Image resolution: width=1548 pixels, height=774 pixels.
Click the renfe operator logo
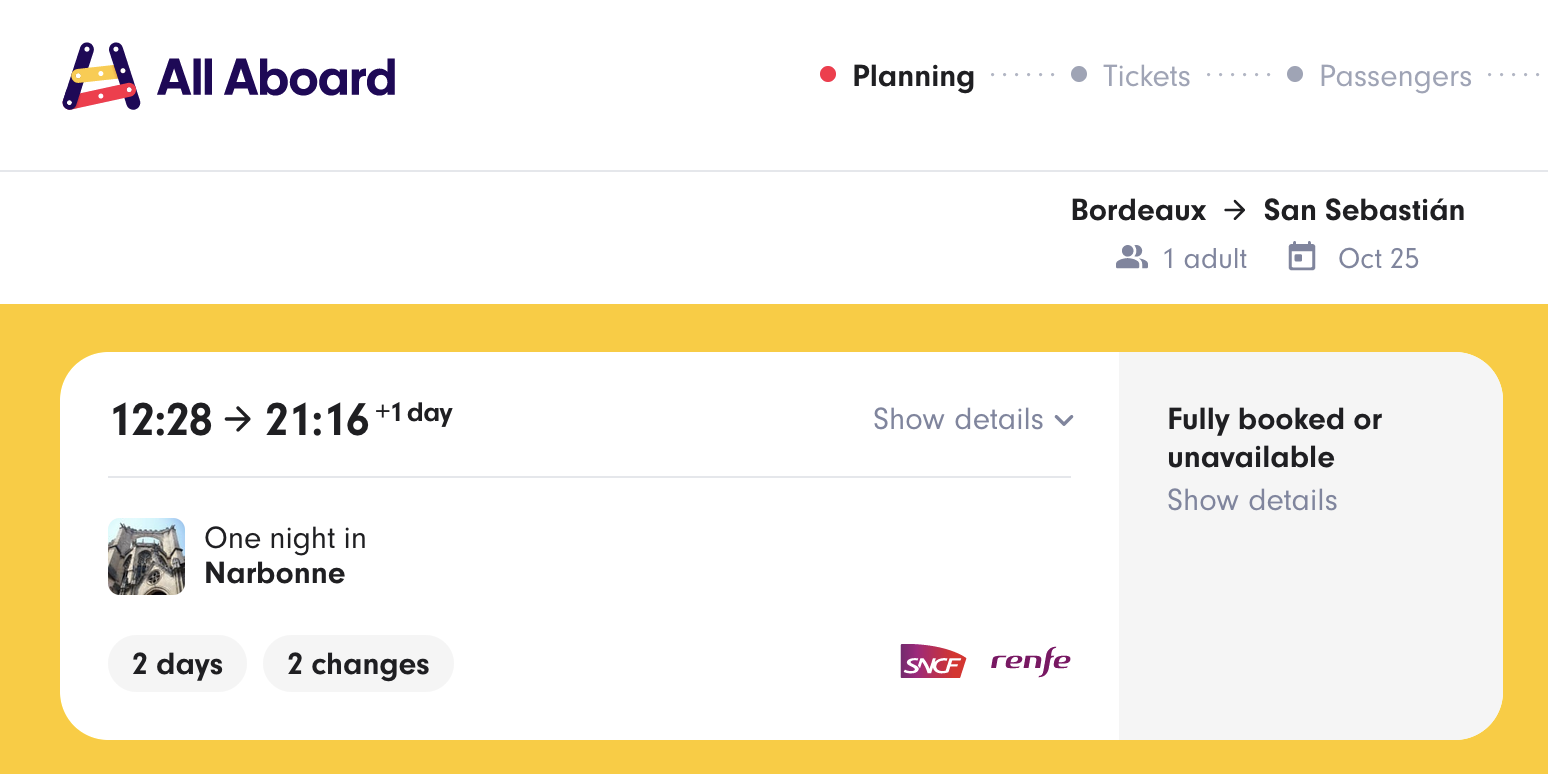tap(1030, 662)
